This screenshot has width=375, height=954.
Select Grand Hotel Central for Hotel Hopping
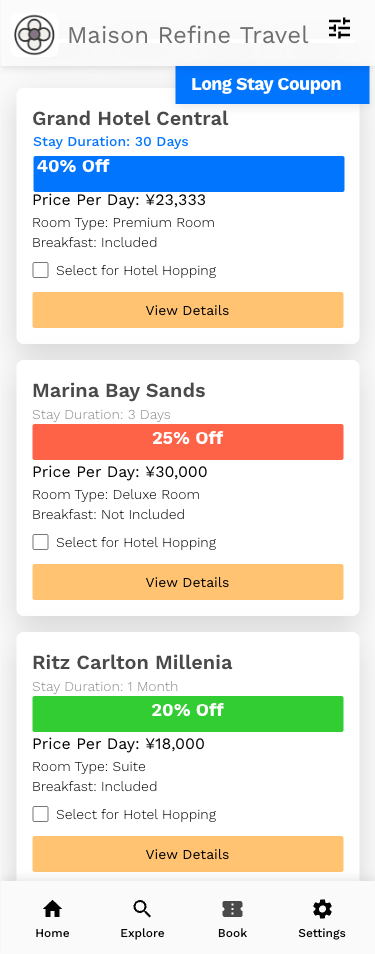coord(41,270)
